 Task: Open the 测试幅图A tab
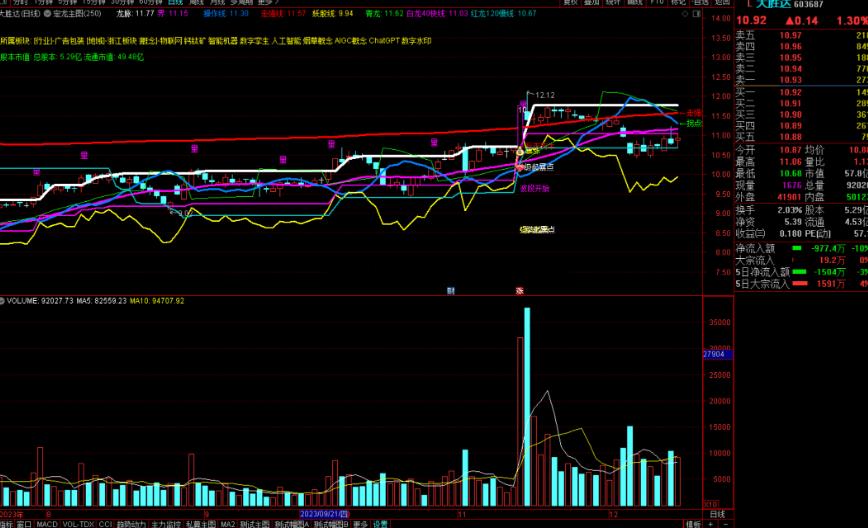click(292, 524)
